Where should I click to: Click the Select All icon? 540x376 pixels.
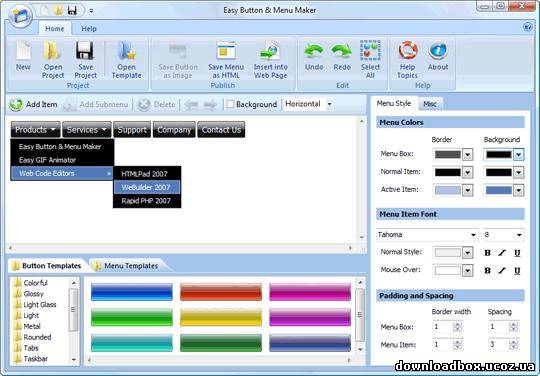pos(370,51)
